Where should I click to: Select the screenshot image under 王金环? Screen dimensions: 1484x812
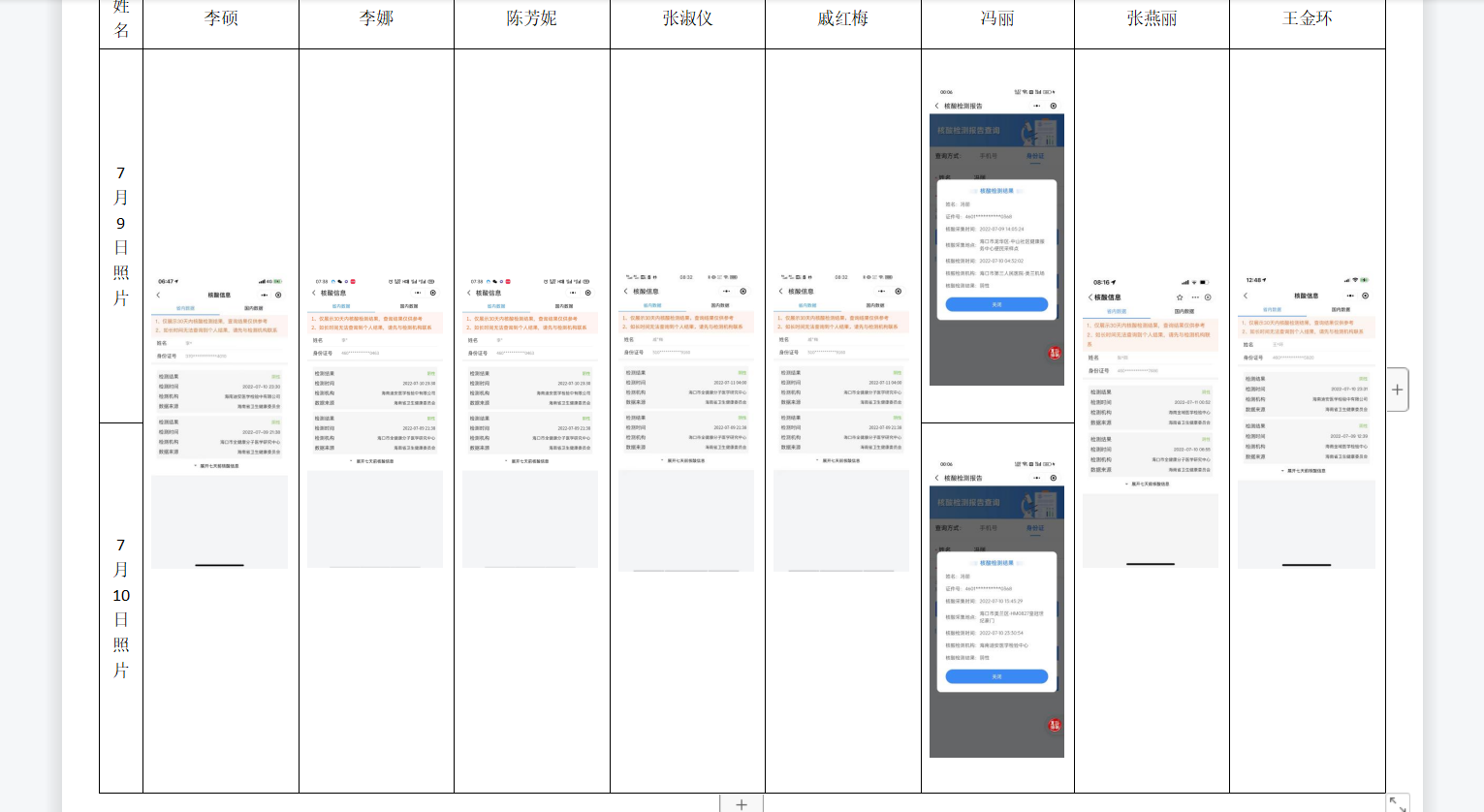click(x=1307, y=422)
